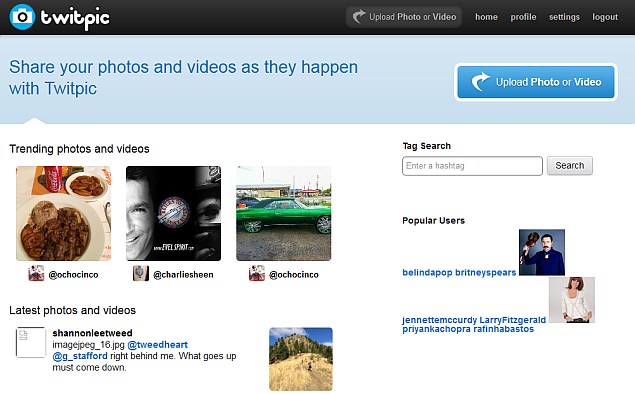Click popular user photo of man holding guitar
Screen dimensions: 635x394
point(542,252)
